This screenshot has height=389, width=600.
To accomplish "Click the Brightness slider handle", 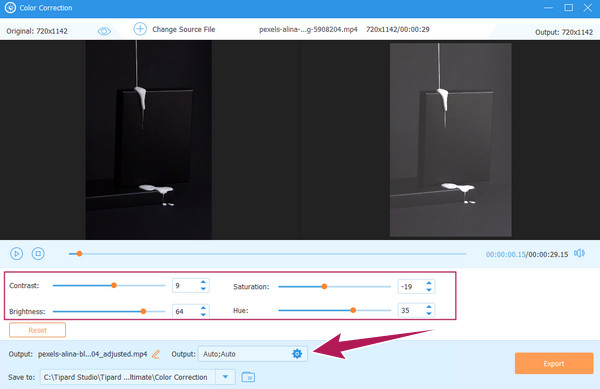I will click(143, 311).
